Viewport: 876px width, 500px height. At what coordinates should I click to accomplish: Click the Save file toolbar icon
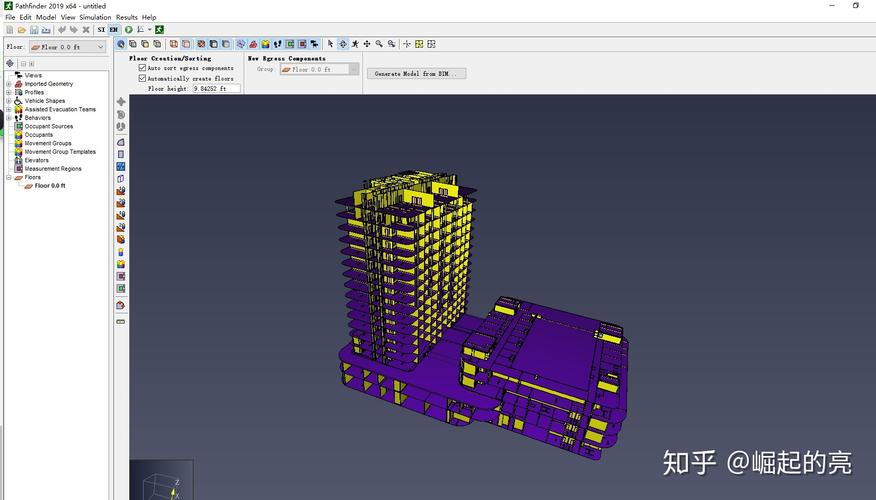[33, 30]
